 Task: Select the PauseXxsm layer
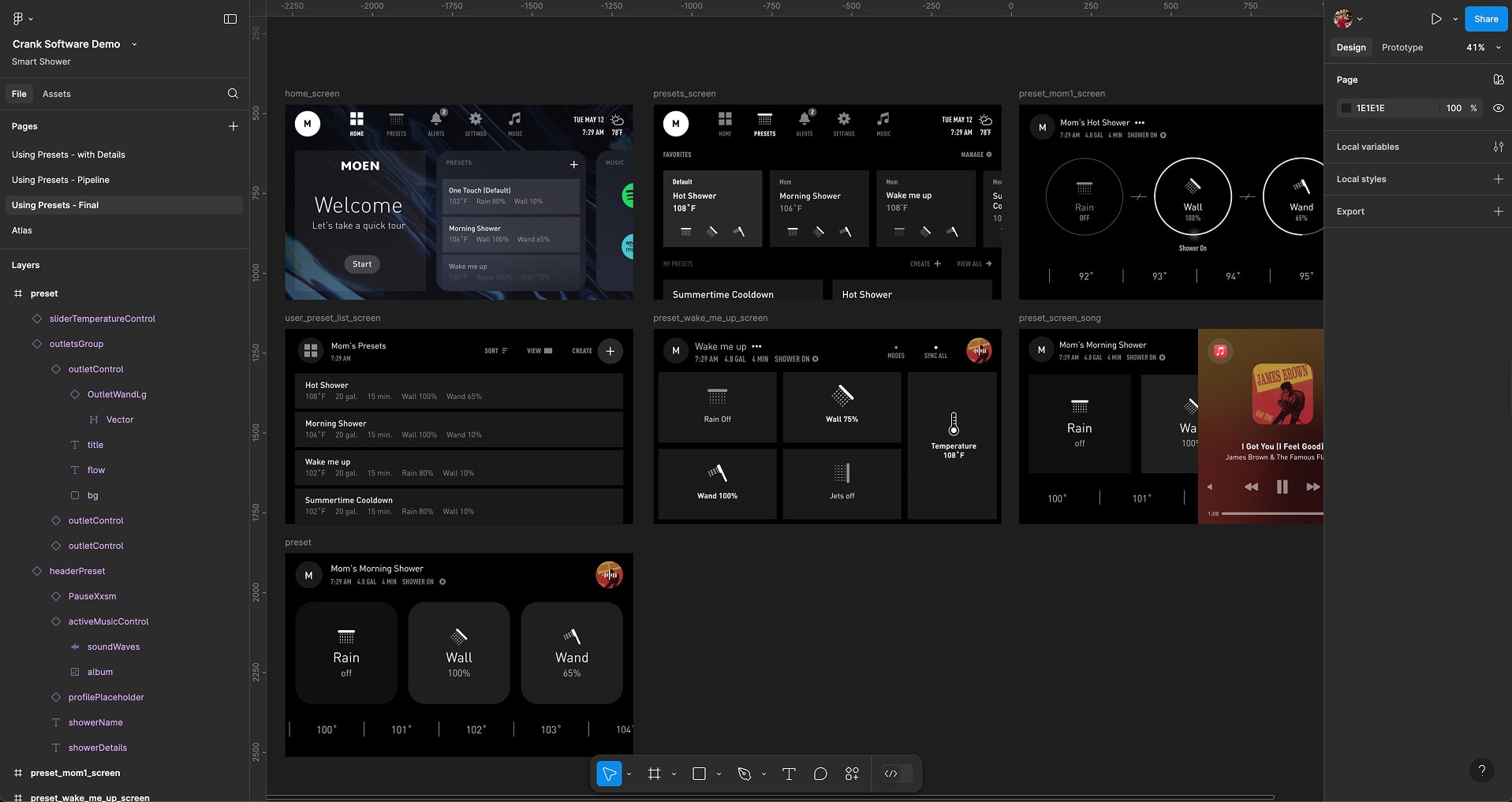pyautogui.click(x=92, y=596)
